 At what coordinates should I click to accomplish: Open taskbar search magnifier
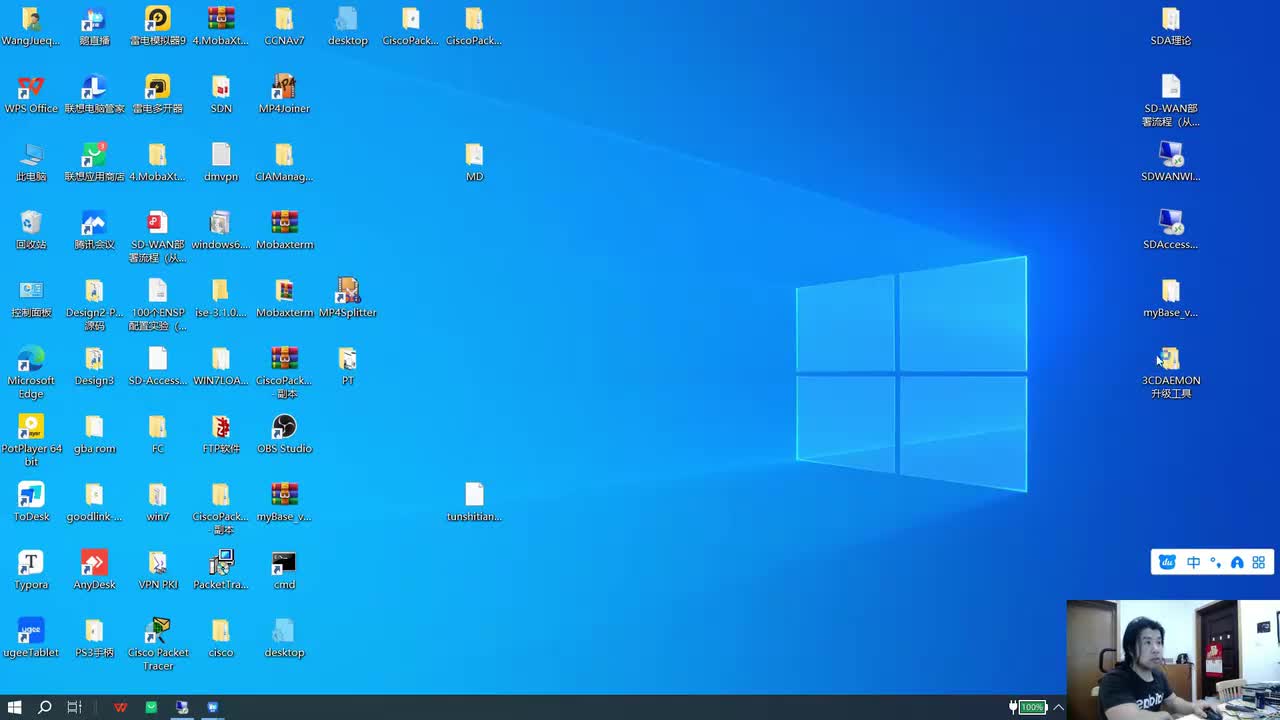[44, 707]
